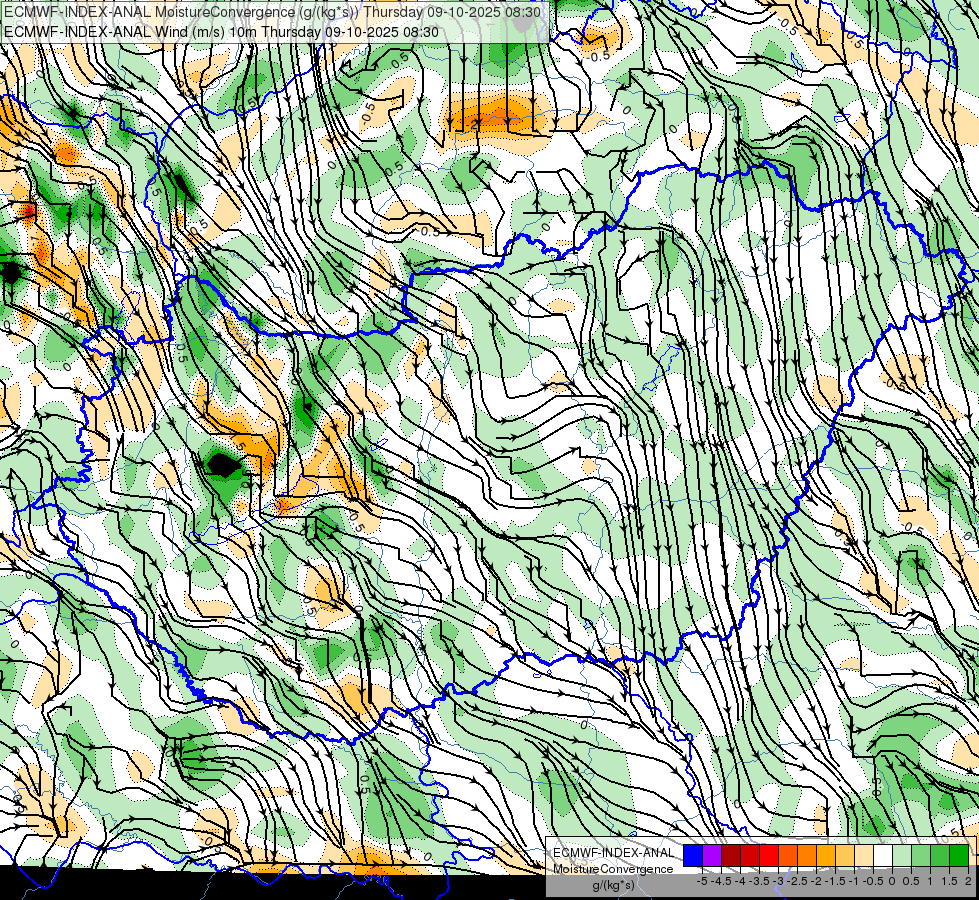Click amber swatch between -2 and -1.5
Screen dimensions: 979x900
click(826, 856)
